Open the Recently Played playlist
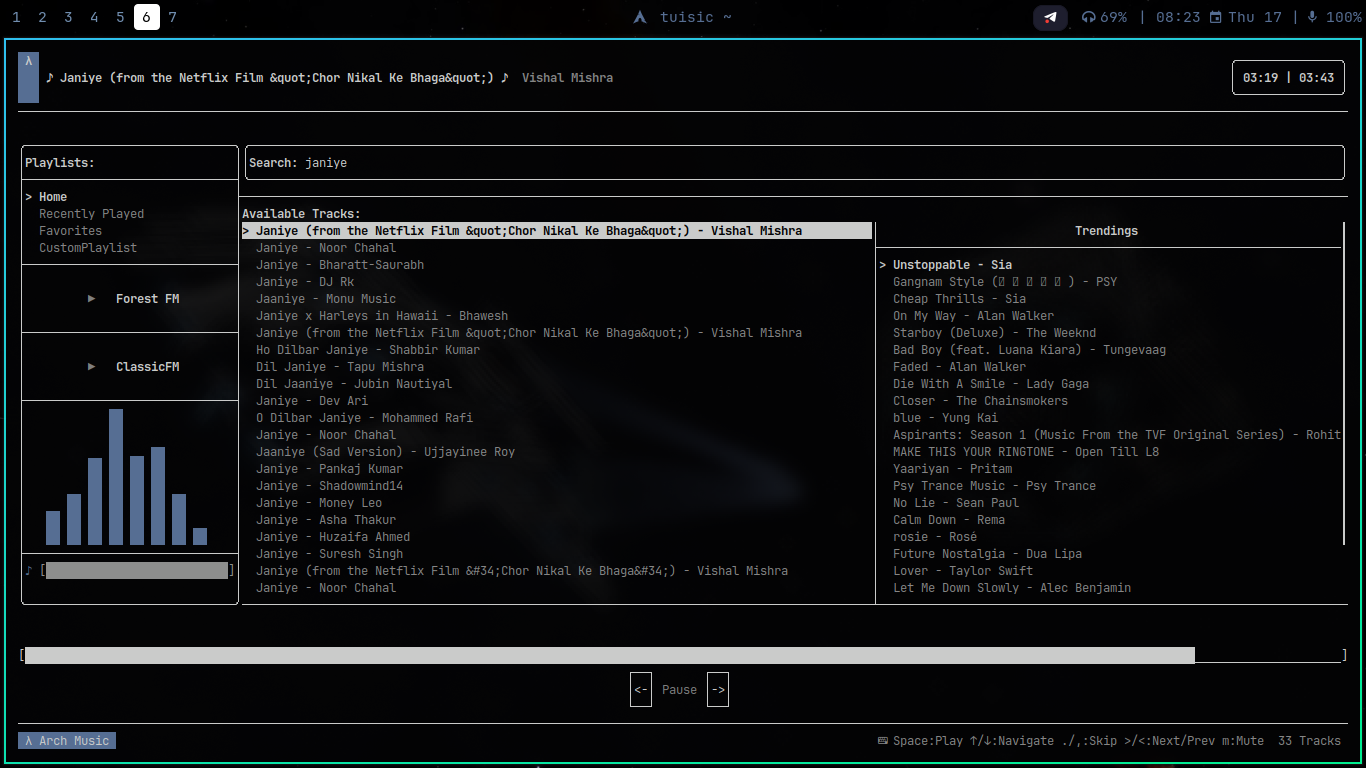1366x768 pixels. point(91,214)
